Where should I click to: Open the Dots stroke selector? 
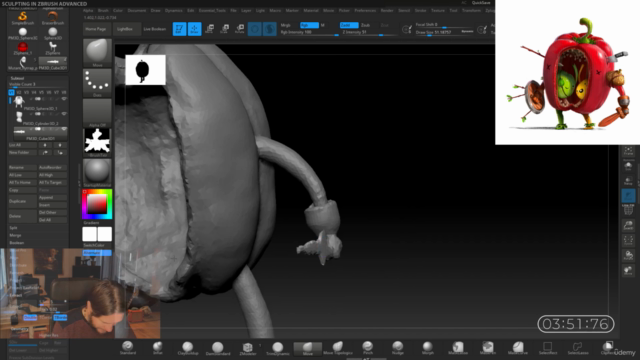pos(97,83)
